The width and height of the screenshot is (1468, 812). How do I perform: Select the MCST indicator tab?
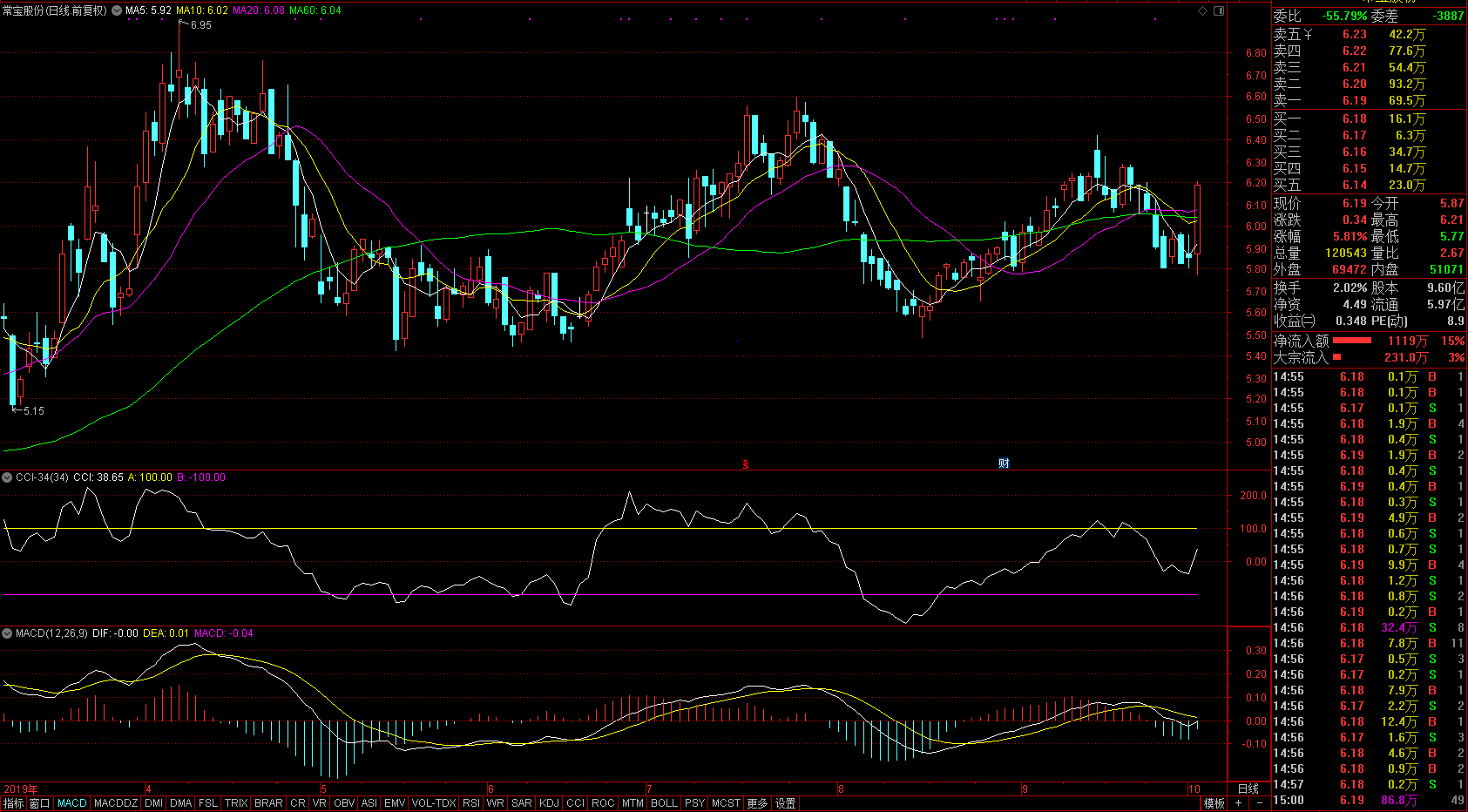(726, 803)
